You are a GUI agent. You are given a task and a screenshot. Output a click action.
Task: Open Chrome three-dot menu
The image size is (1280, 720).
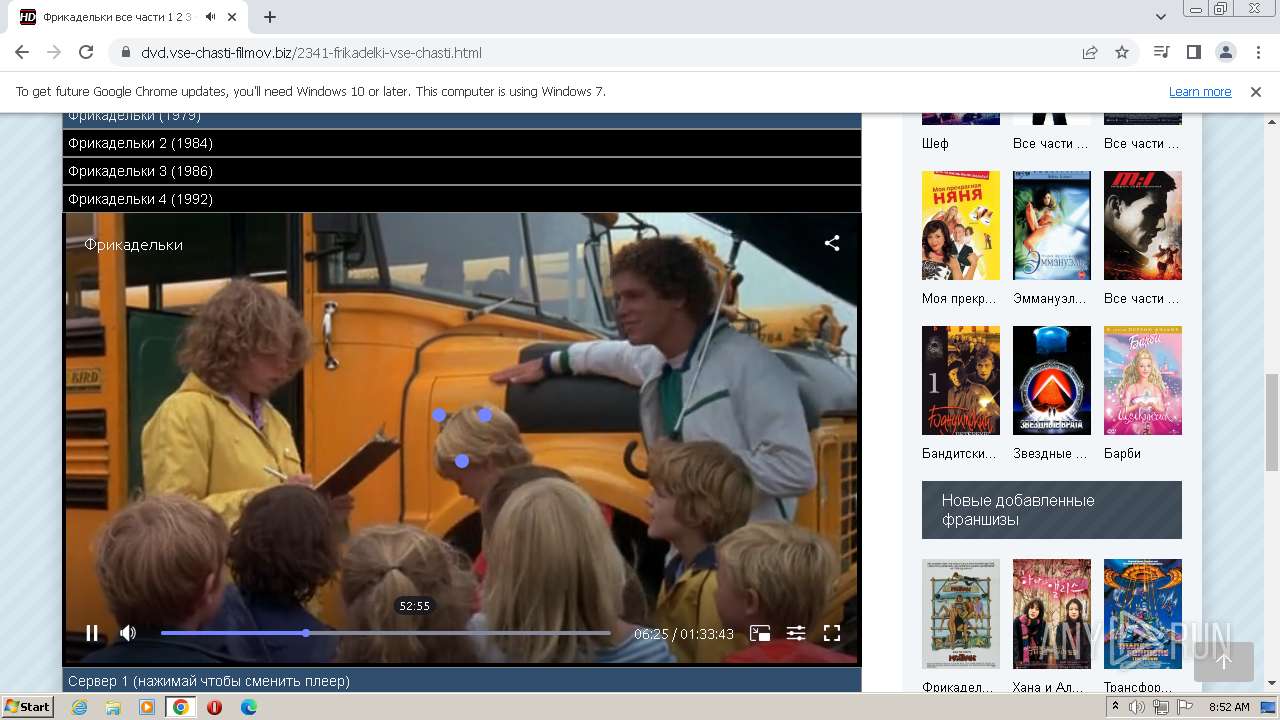point(1257,53)
